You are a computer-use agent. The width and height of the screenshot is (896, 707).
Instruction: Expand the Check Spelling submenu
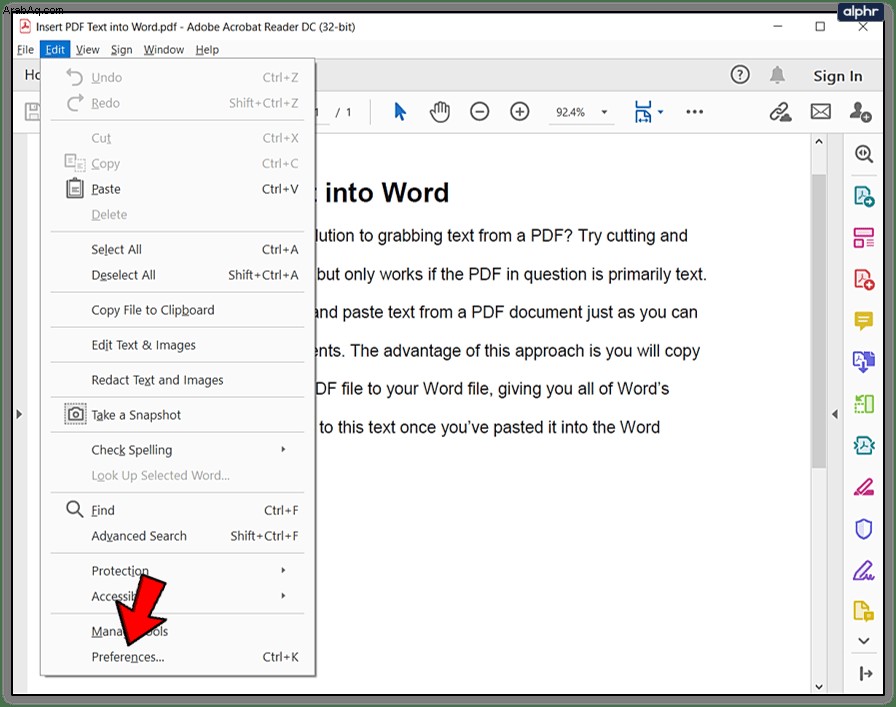click(178, 450)
